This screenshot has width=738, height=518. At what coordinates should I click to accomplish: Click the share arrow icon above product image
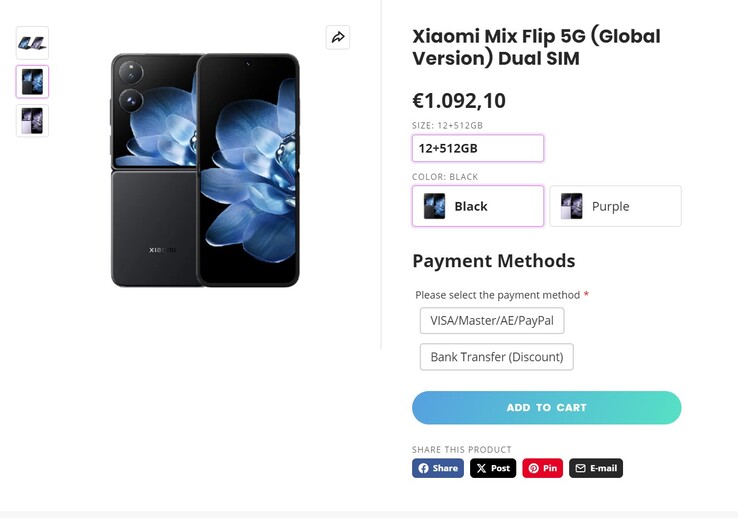[338, 37]
